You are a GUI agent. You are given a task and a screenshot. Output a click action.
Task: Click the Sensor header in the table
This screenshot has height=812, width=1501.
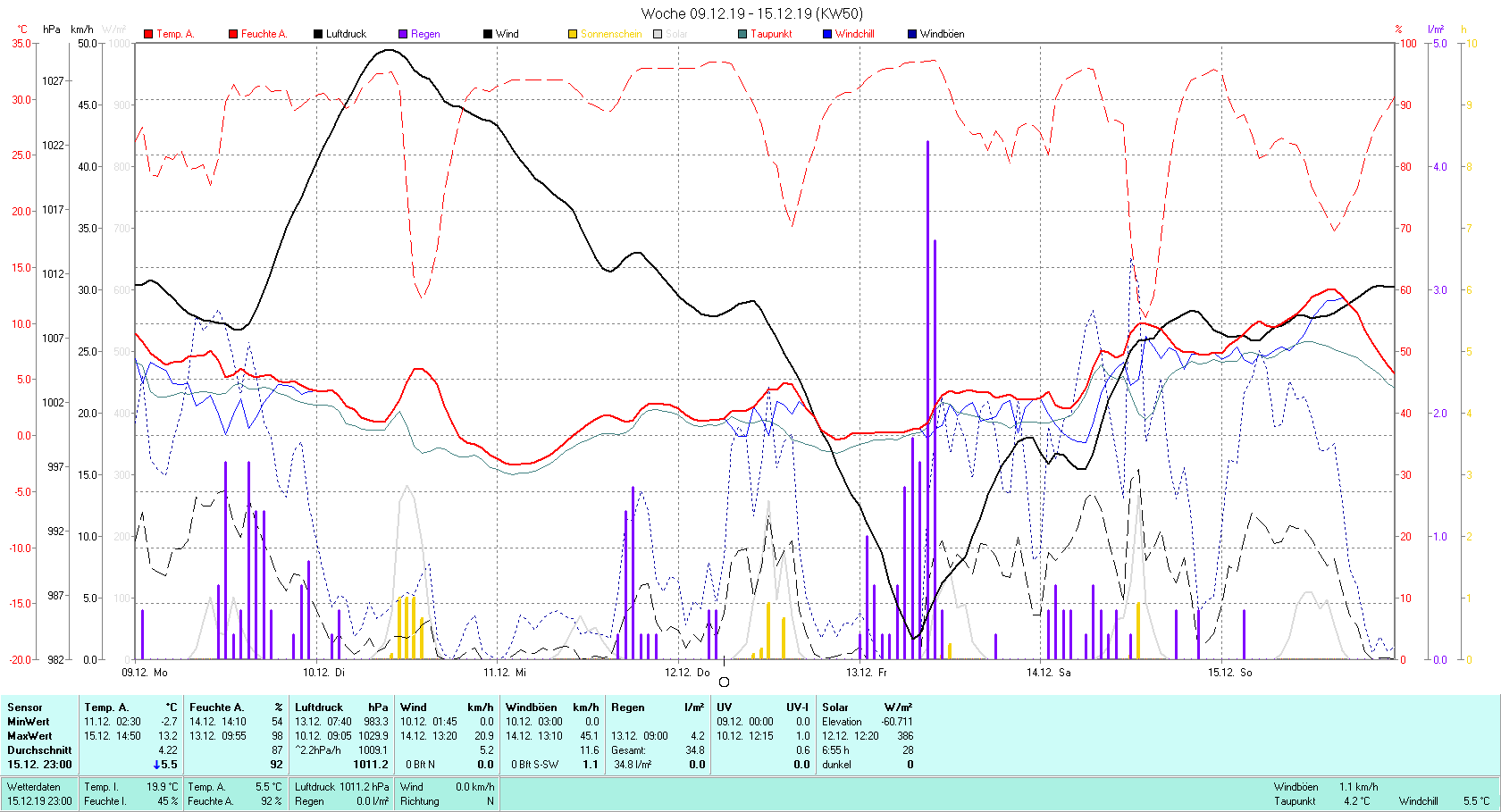25,707
